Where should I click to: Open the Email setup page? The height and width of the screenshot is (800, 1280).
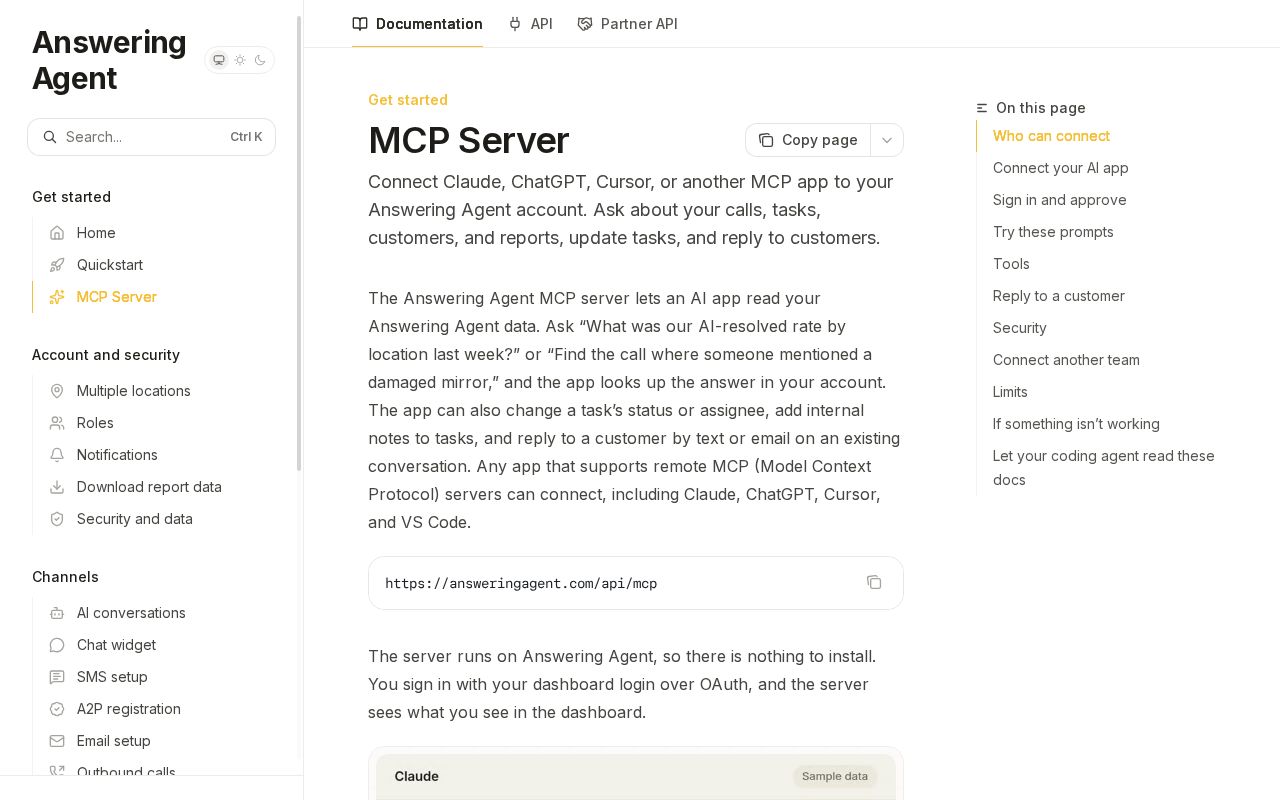click(155, 741)
